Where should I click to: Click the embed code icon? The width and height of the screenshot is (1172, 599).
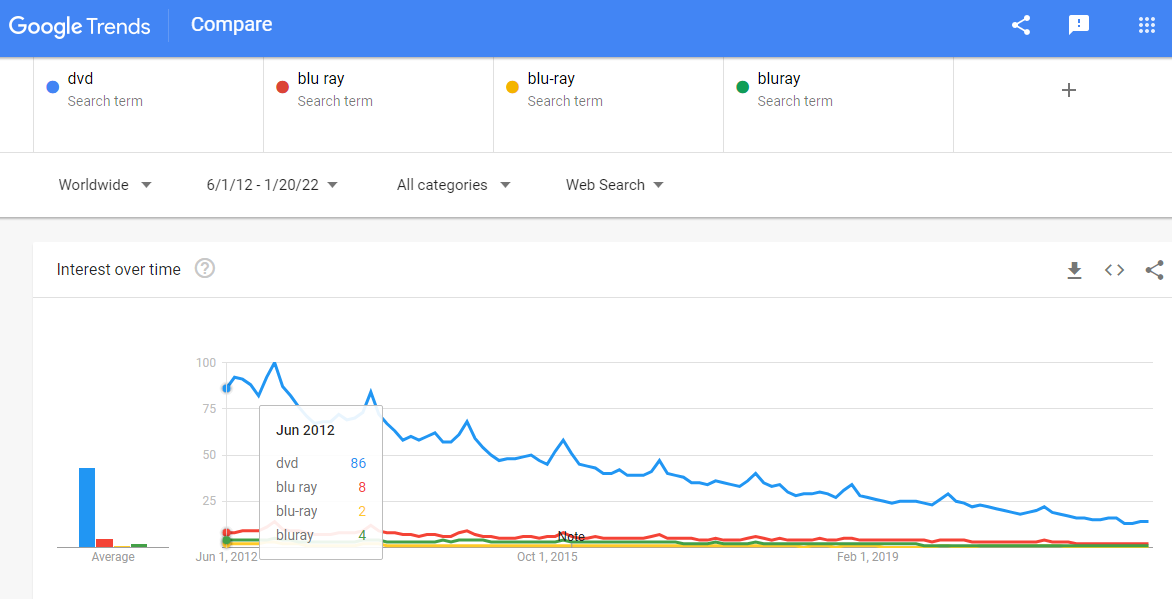click(1114, 270)
